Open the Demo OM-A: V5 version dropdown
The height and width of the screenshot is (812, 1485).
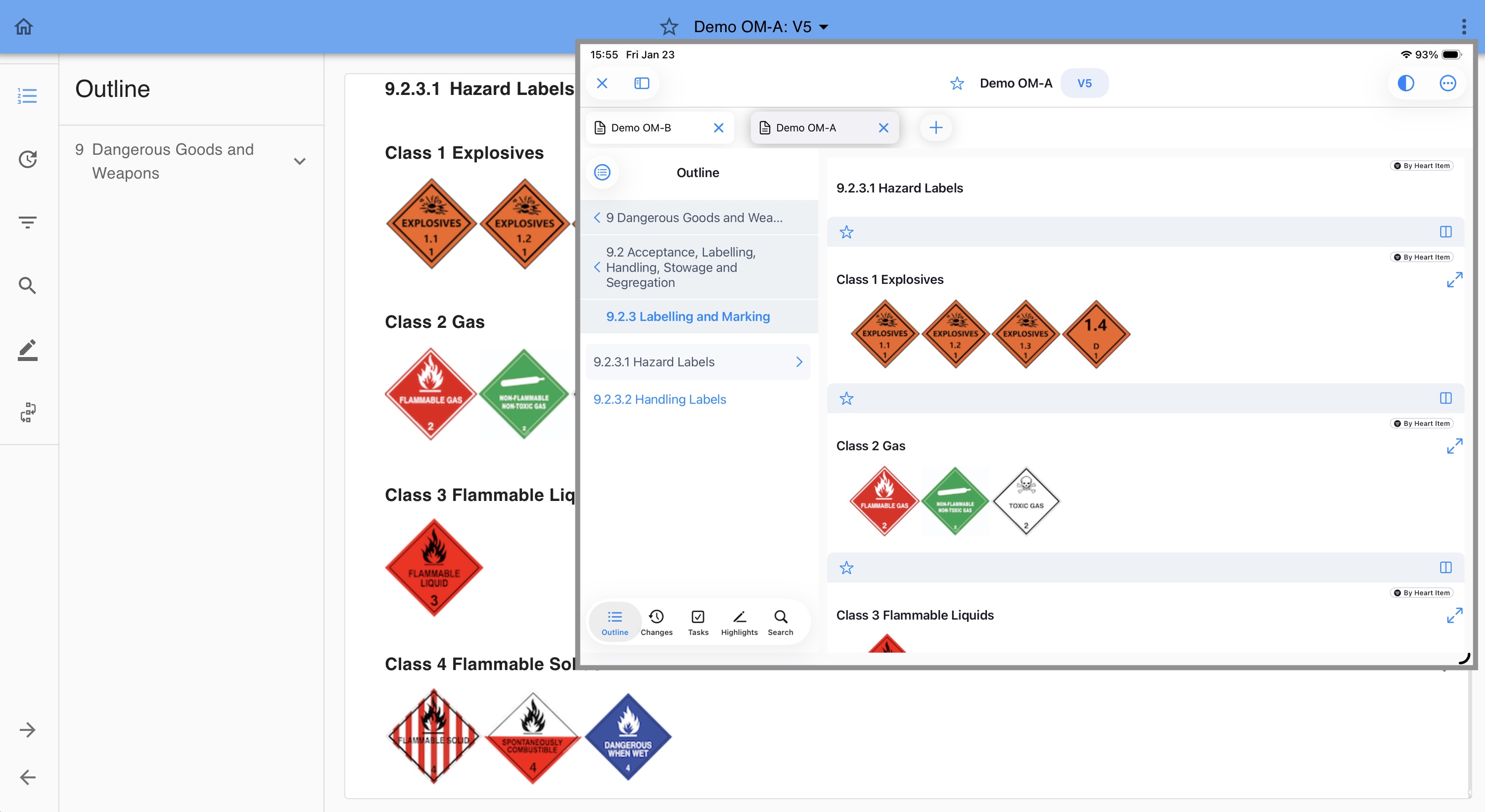tap(760, 27)
